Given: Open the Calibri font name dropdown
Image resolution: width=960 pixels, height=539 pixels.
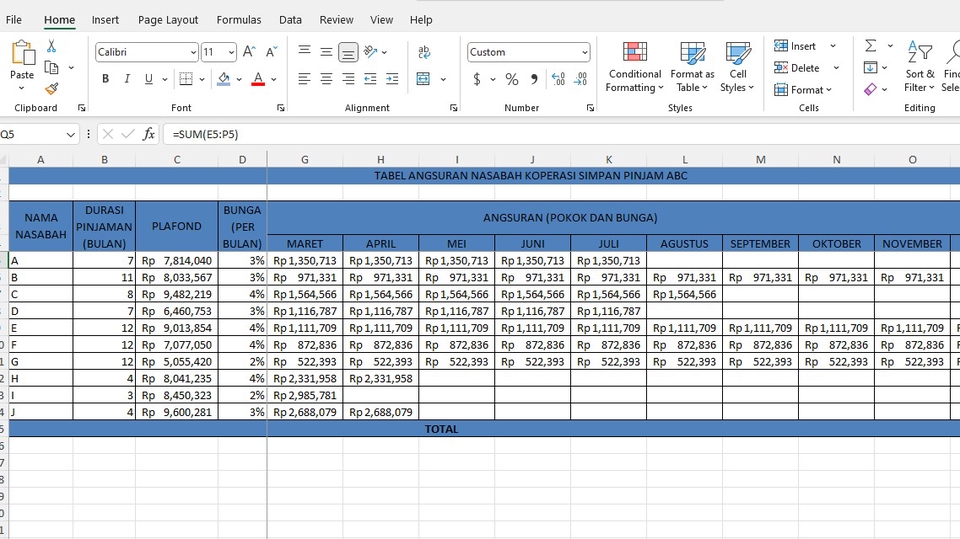Looking at the screenshot, I should 193,52.
